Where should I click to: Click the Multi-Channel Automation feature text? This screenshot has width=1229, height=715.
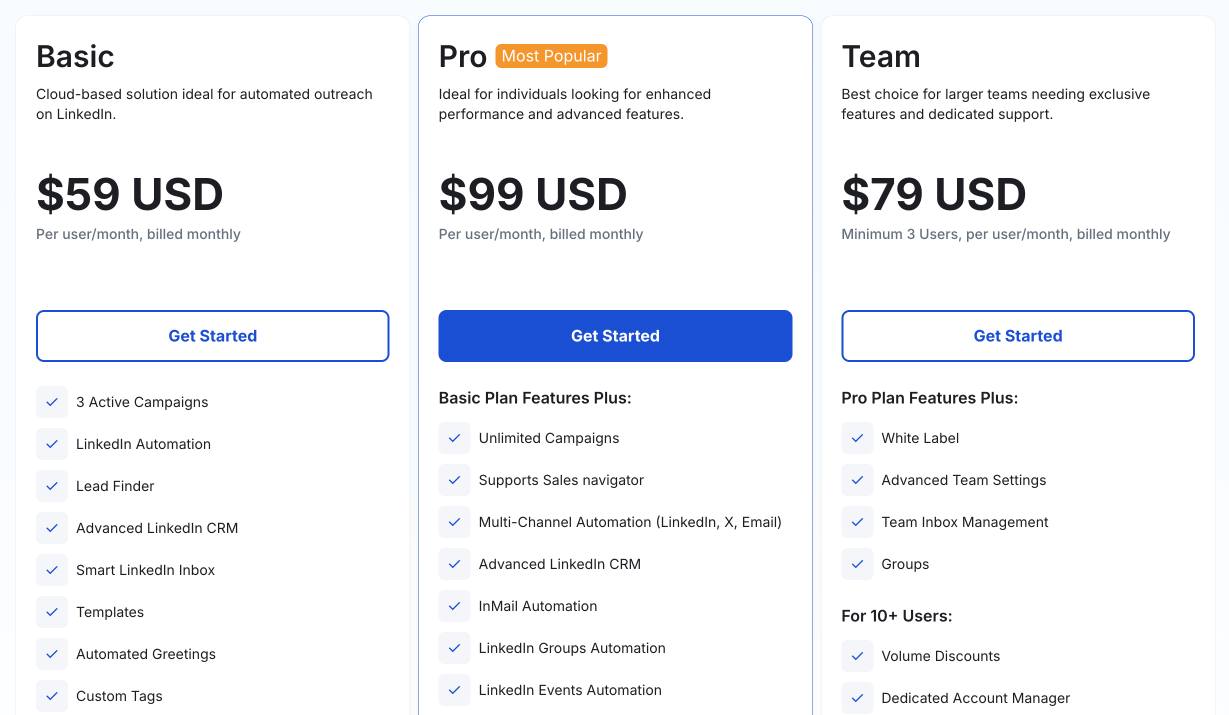(630, 522)
